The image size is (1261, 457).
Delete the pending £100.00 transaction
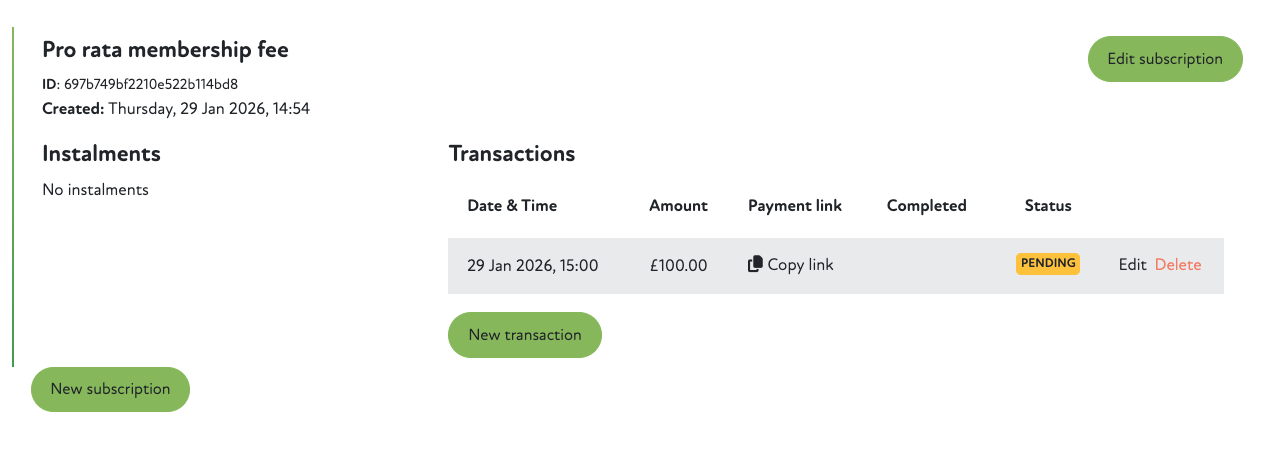(x=1178, y=265)
